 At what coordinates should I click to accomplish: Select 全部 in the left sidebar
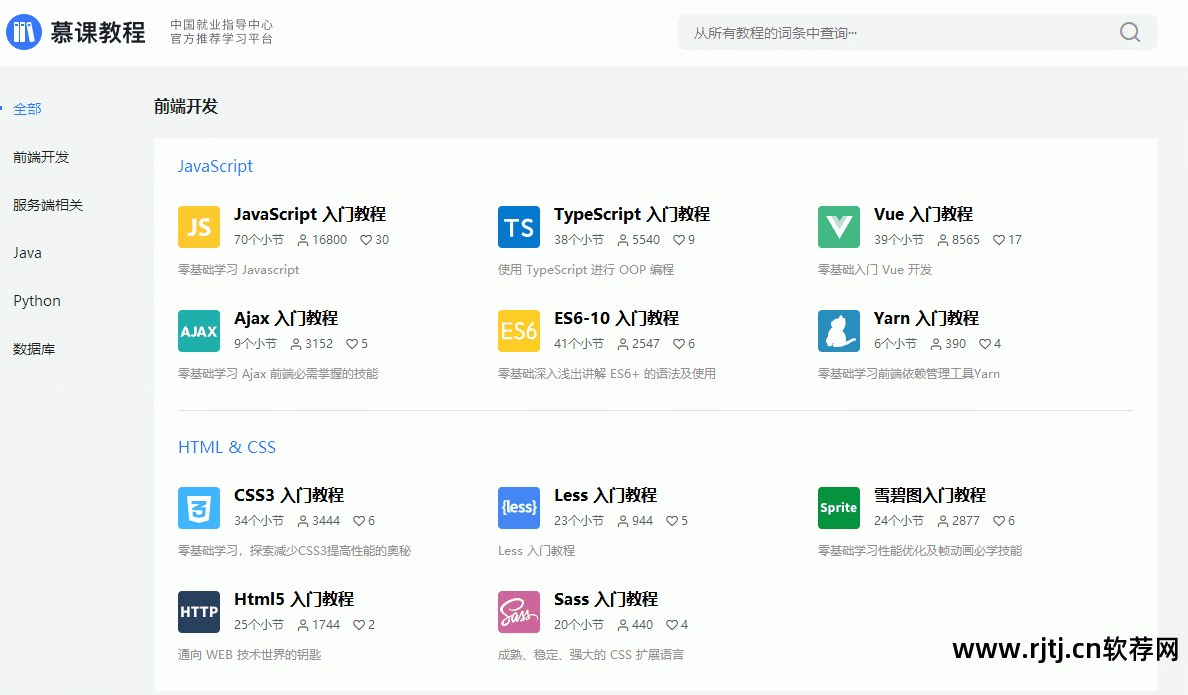(x=27, y=109)
